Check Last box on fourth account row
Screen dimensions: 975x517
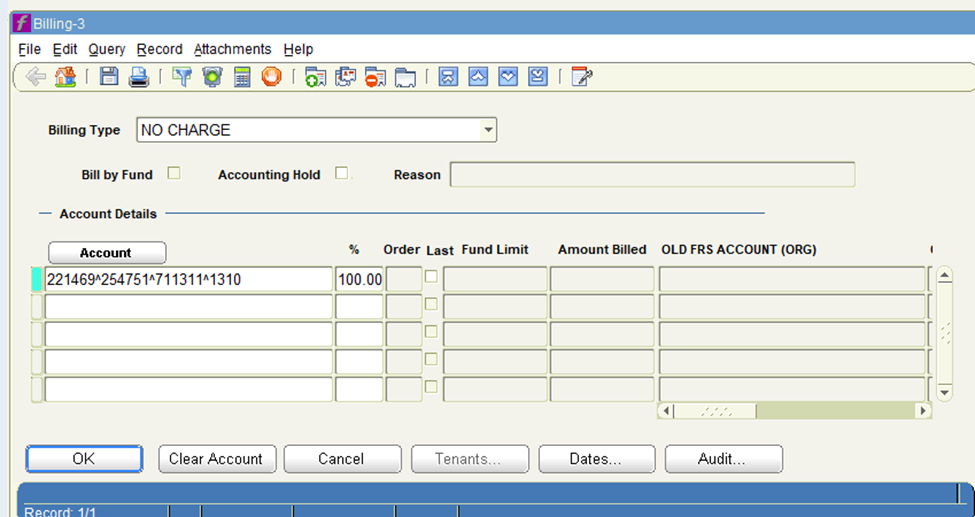point(431,359)
